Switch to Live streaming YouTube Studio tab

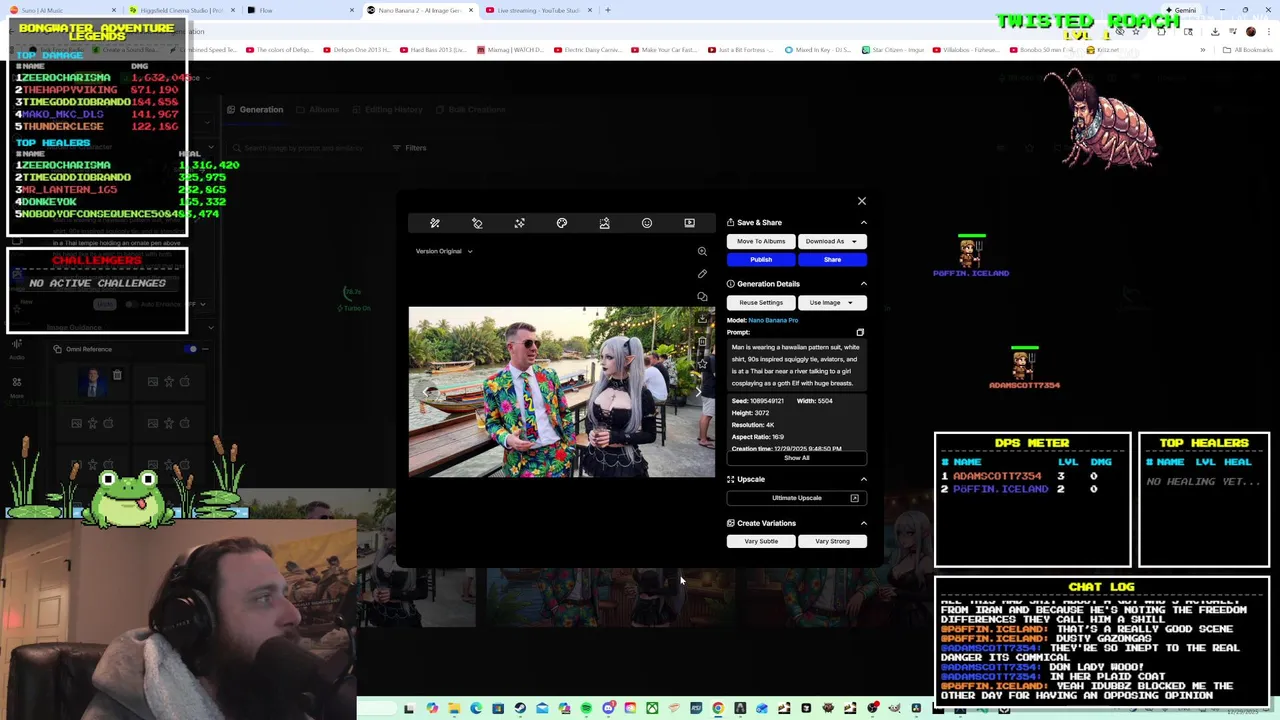pyautogui.click(x=540, y=10)
